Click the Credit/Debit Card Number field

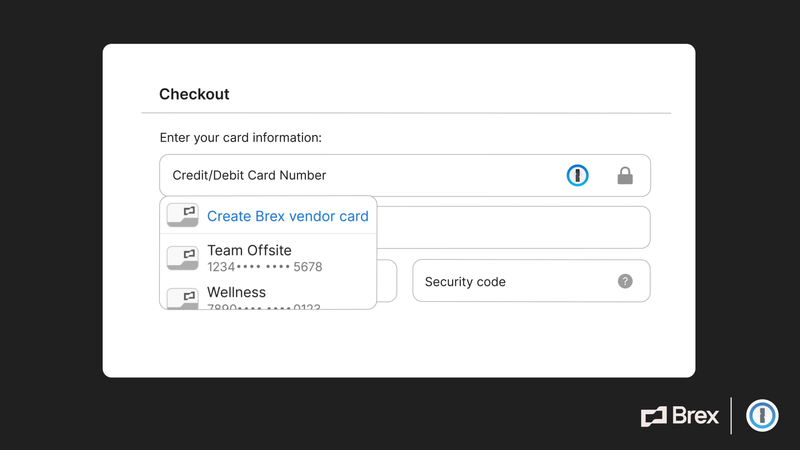[405, 176]
